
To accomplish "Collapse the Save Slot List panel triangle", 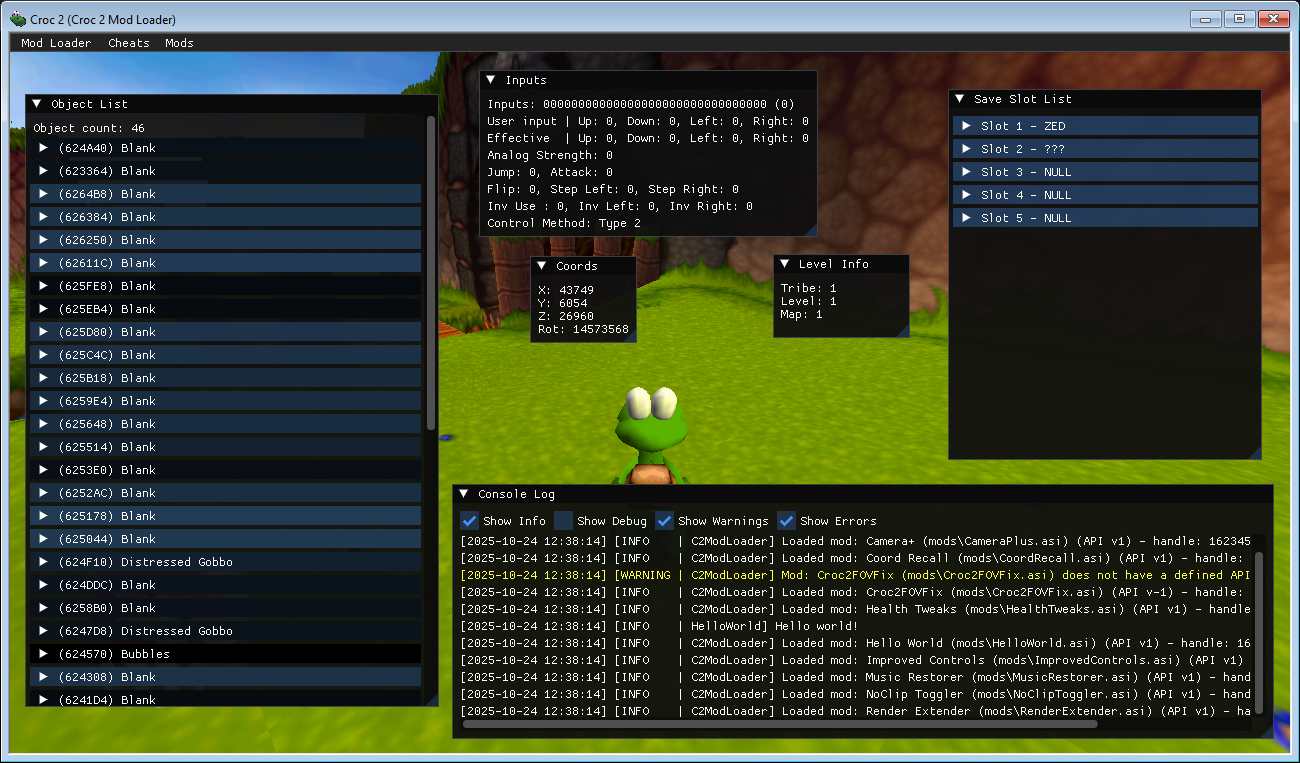I will [x=958, y=99].
